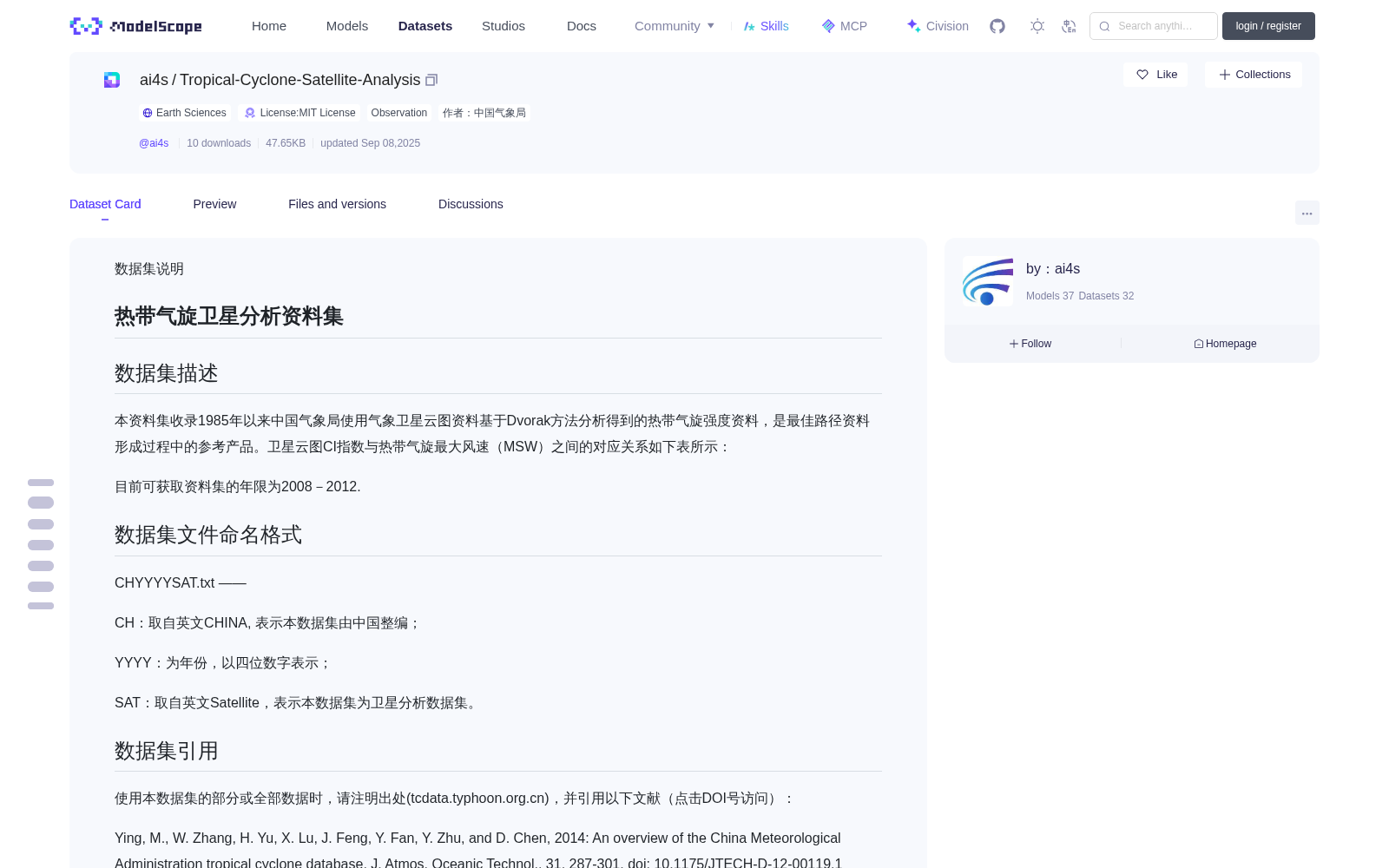The image size is (1389, 868).
Task: Open the Datasets navigation item
Action: [425, 26]
